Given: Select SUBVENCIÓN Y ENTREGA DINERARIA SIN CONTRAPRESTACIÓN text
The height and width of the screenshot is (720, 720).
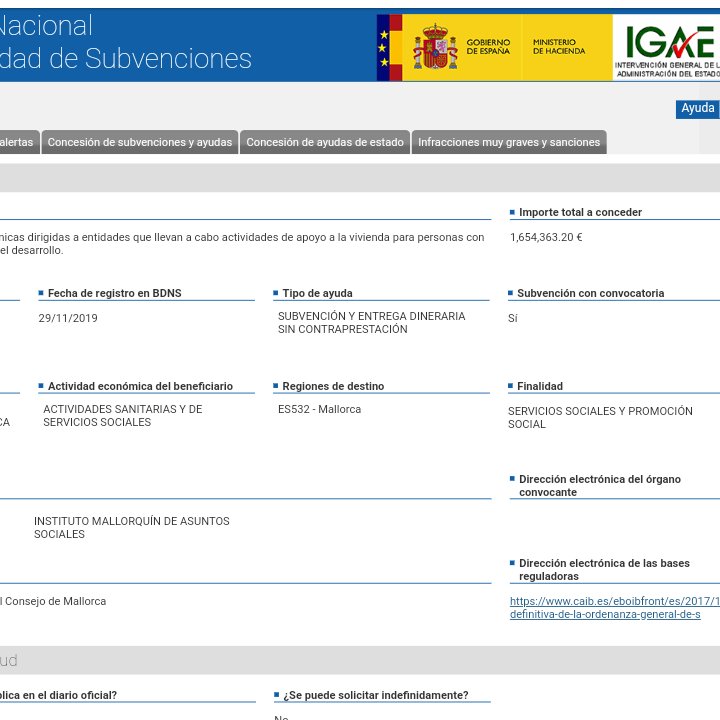Looking at the screenshot, I should (x=371, y=322).
